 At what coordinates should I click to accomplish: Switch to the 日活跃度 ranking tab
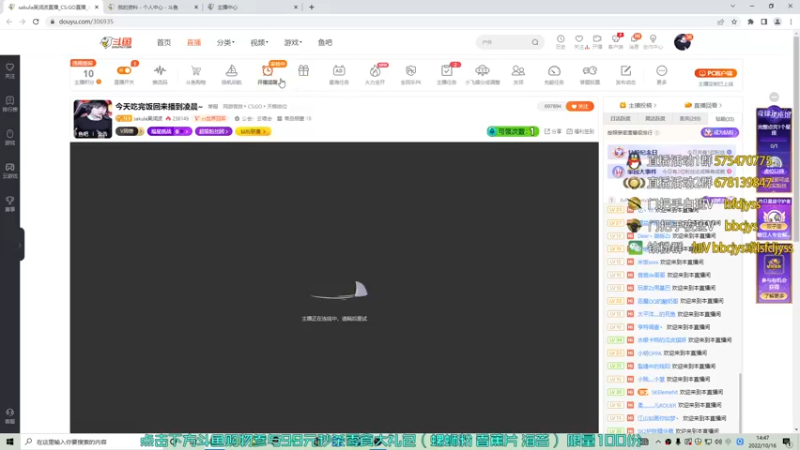pos(620,118)
